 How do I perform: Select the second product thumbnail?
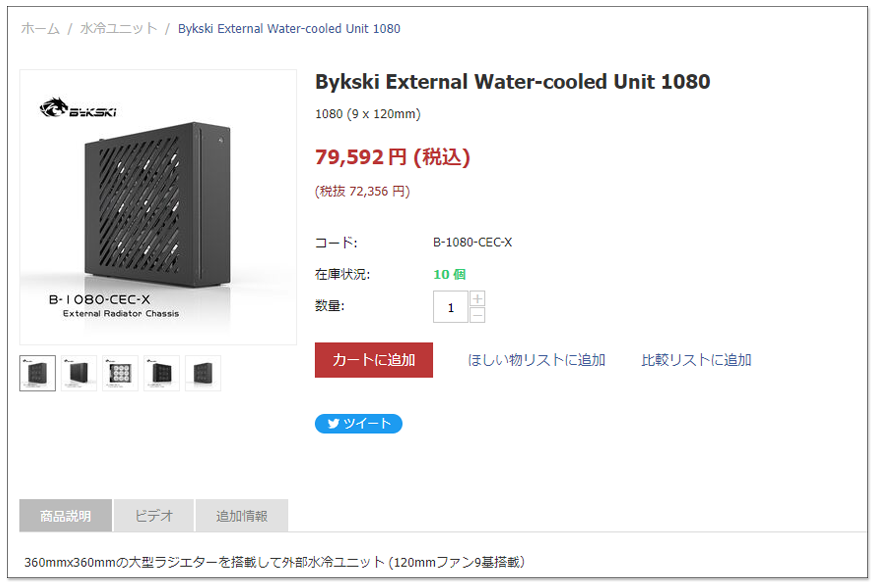tap(79, 373)
